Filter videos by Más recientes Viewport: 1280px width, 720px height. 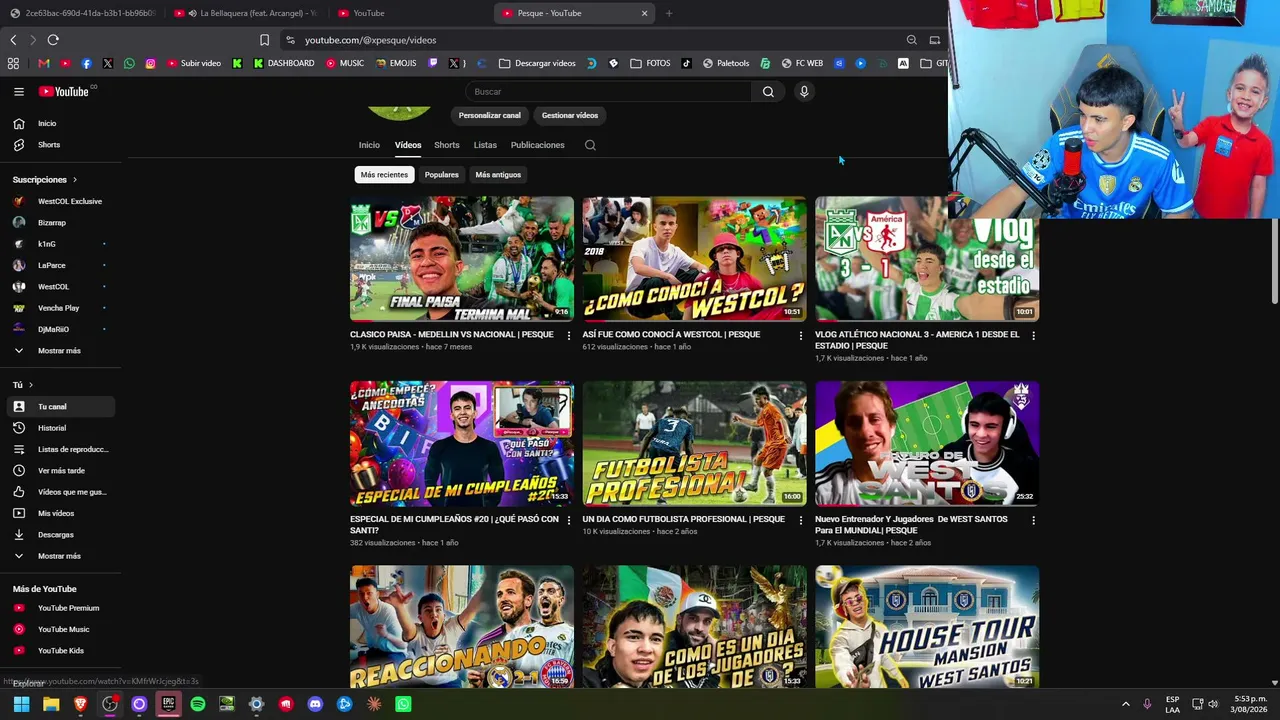pyautogui.click(x=384, y=175)
